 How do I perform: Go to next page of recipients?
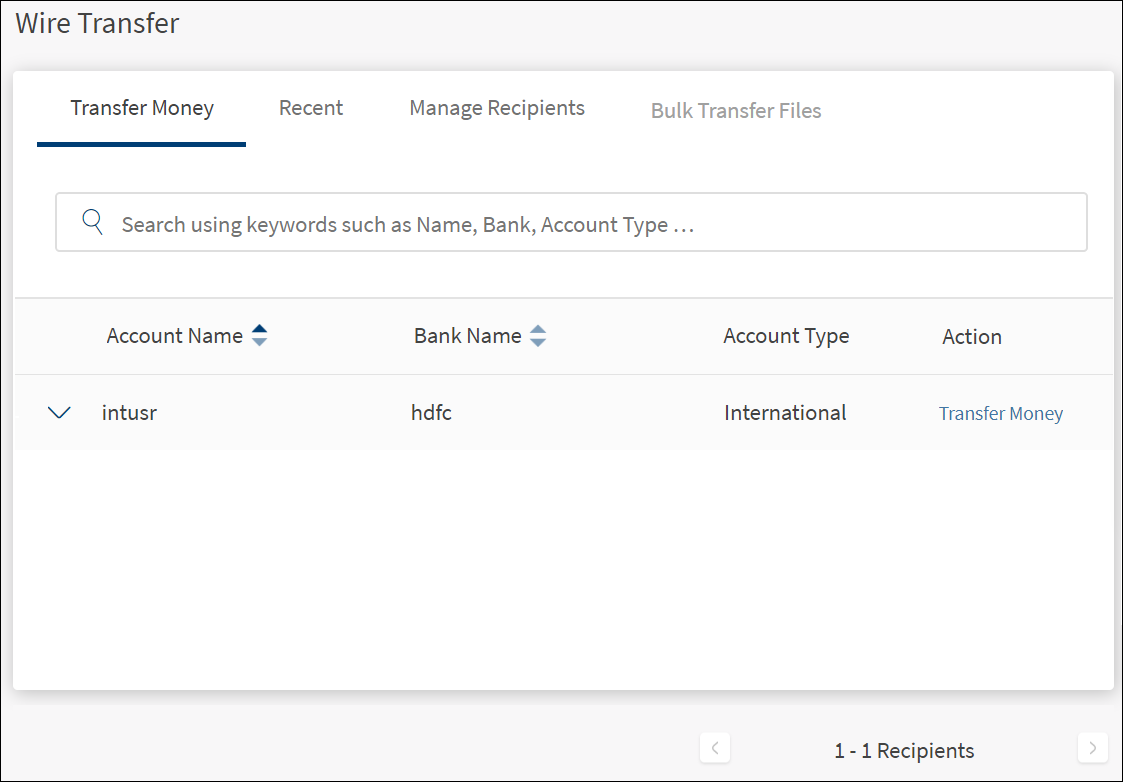pyautogui.click(x=1092, y=748)
